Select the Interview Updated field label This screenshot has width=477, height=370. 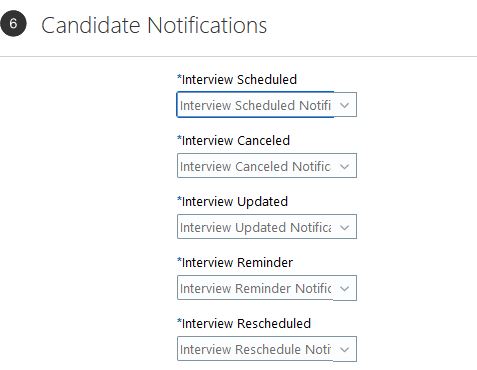click(x=235, y=202)
